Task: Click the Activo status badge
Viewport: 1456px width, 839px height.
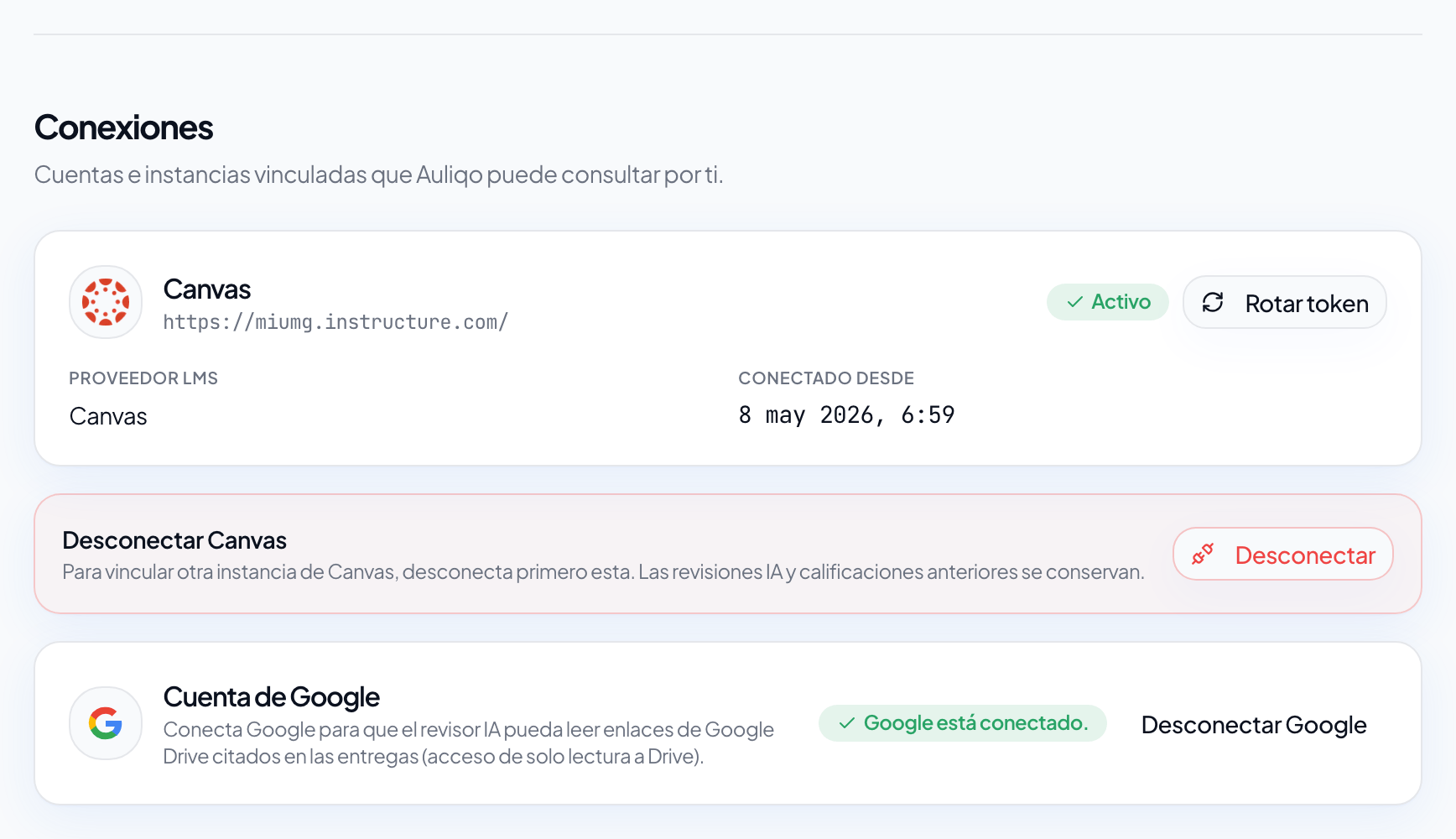Action: 1107,302
